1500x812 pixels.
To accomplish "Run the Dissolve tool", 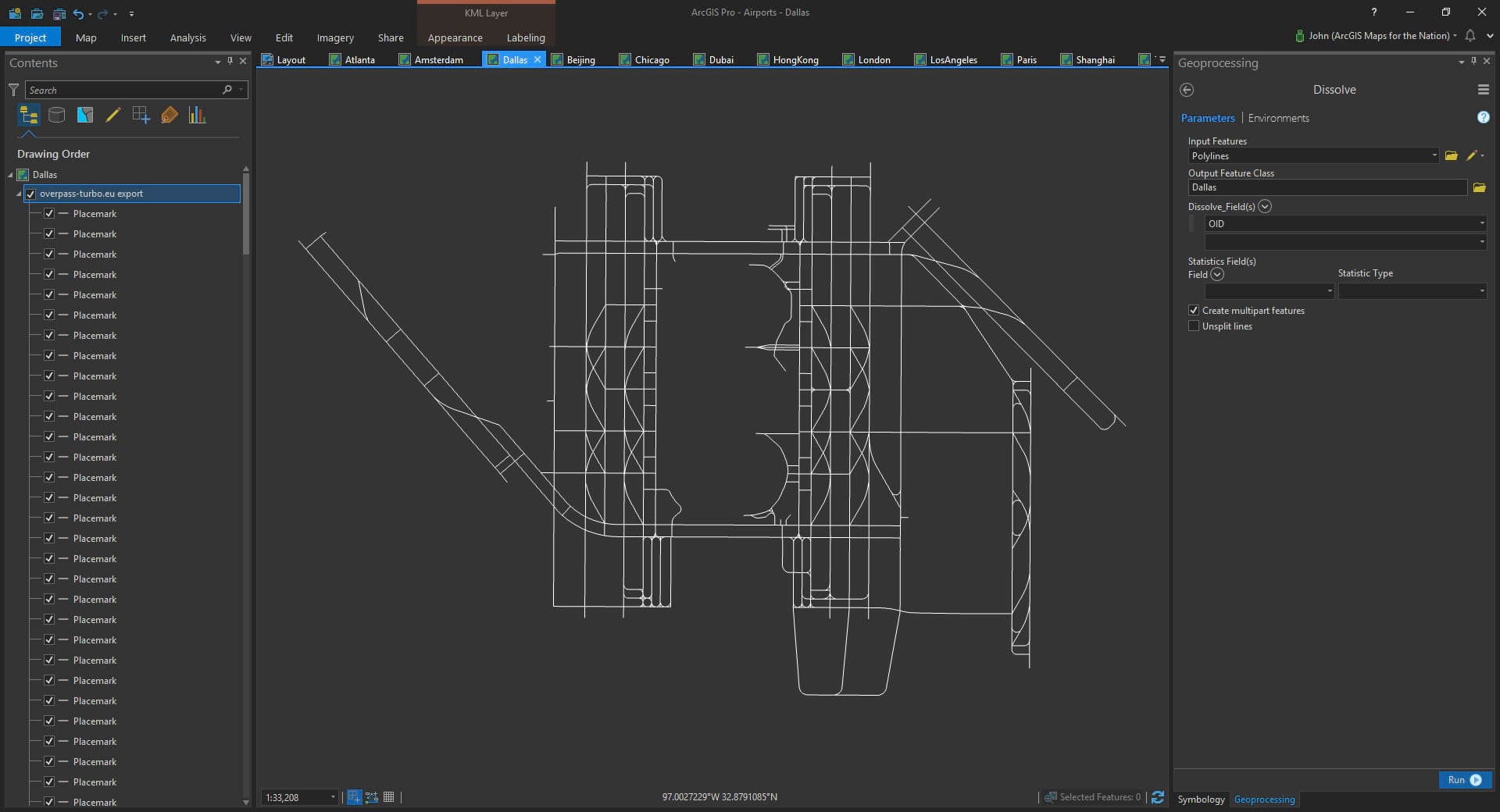I will [x=1464, y=780].
